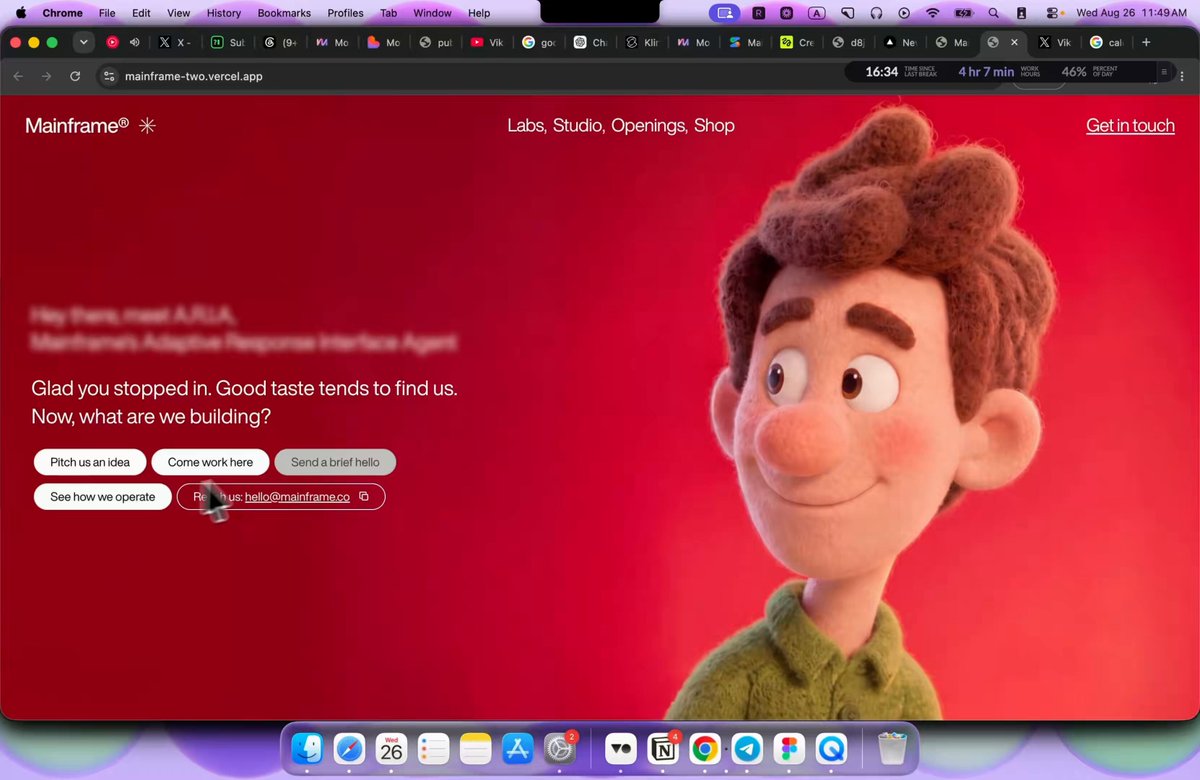Open the Studio navigation link
Screen dimensions: 1200x780
(578, 126)
